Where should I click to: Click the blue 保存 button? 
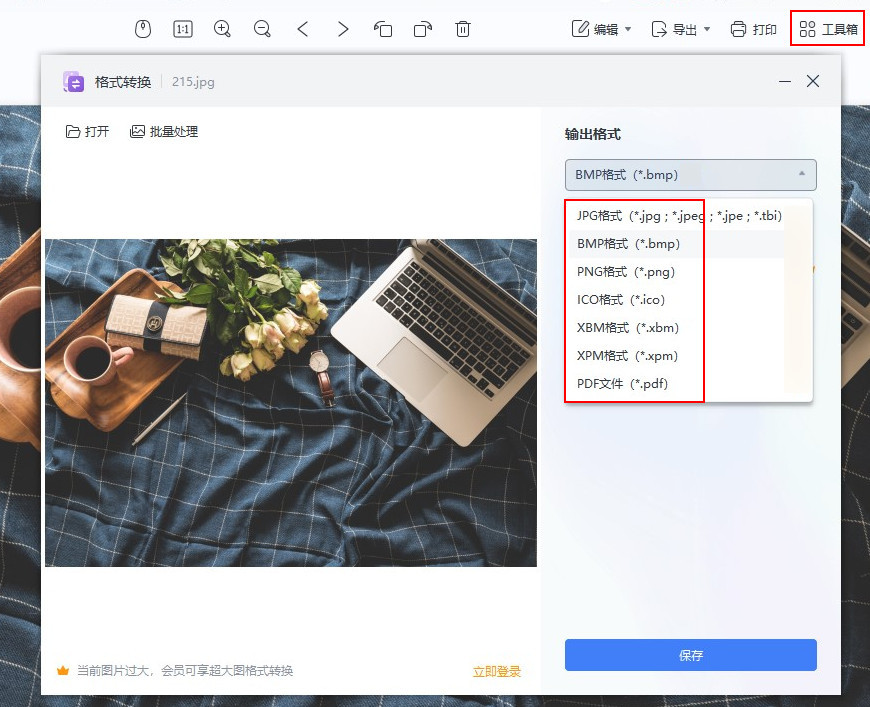pos(691,655)
